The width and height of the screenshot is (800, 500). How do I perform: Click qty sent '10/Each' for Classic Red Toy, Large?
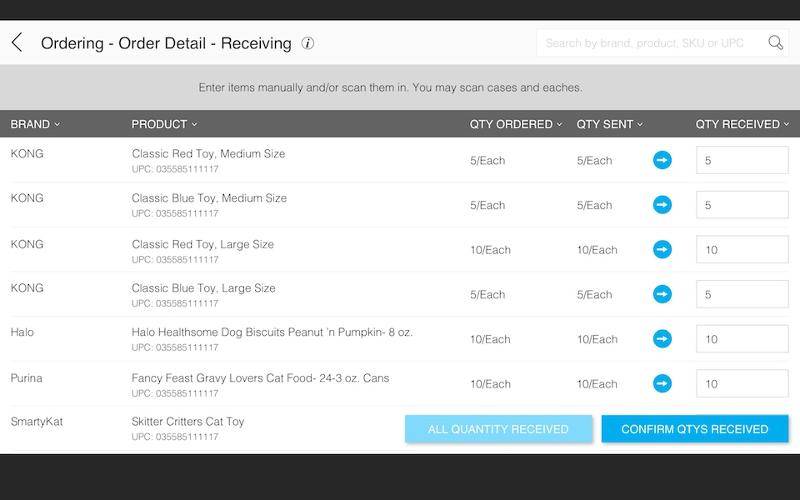pos(597,250)
